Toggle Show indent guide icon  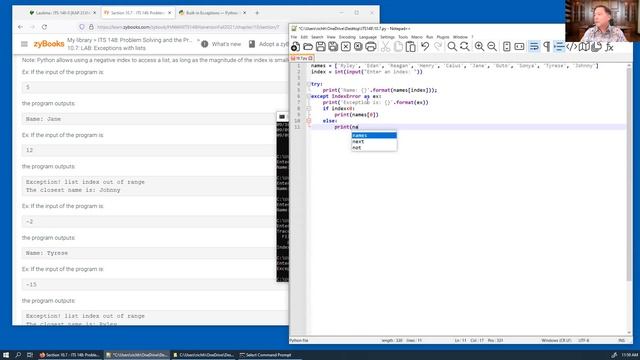coord(559,47)
